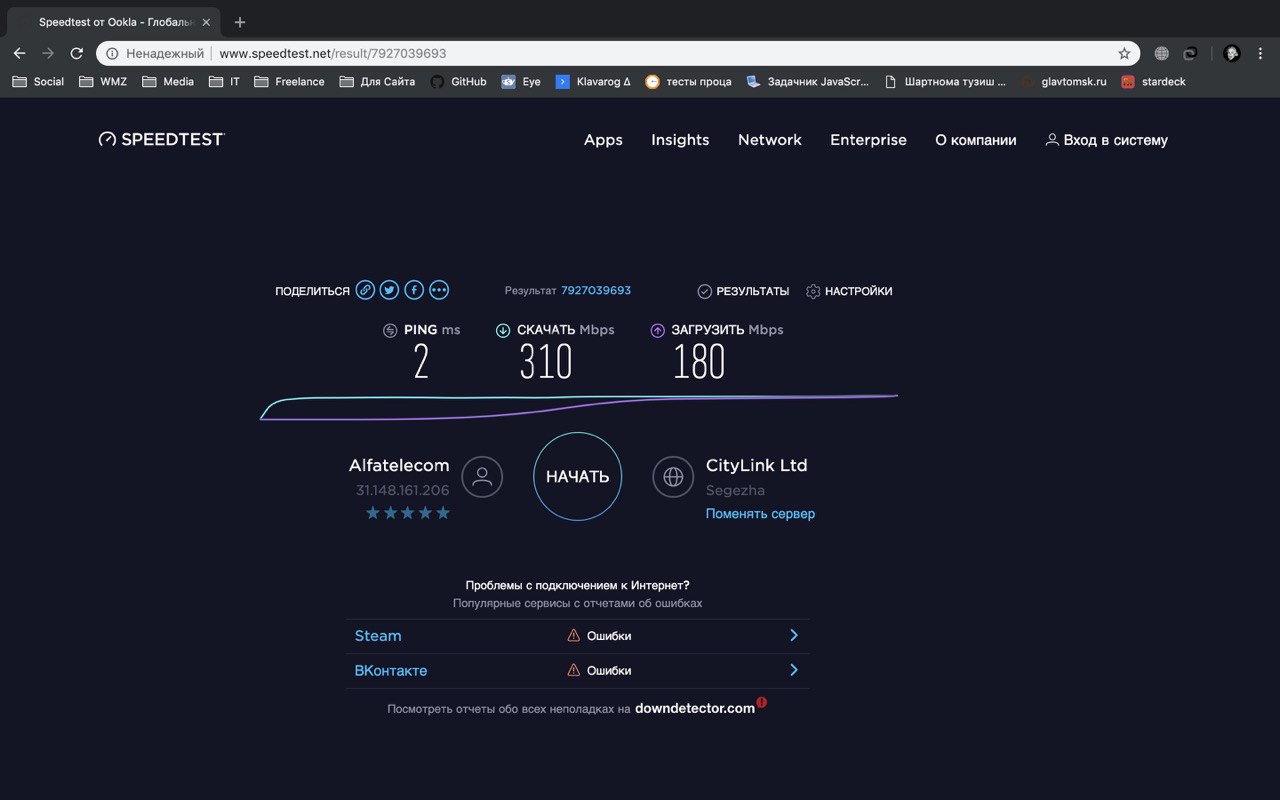Click the globe extension icon in toolbar
The width and height of the screenshot is (1280, 800).
pyautogui.click(x=1161, y=53)
